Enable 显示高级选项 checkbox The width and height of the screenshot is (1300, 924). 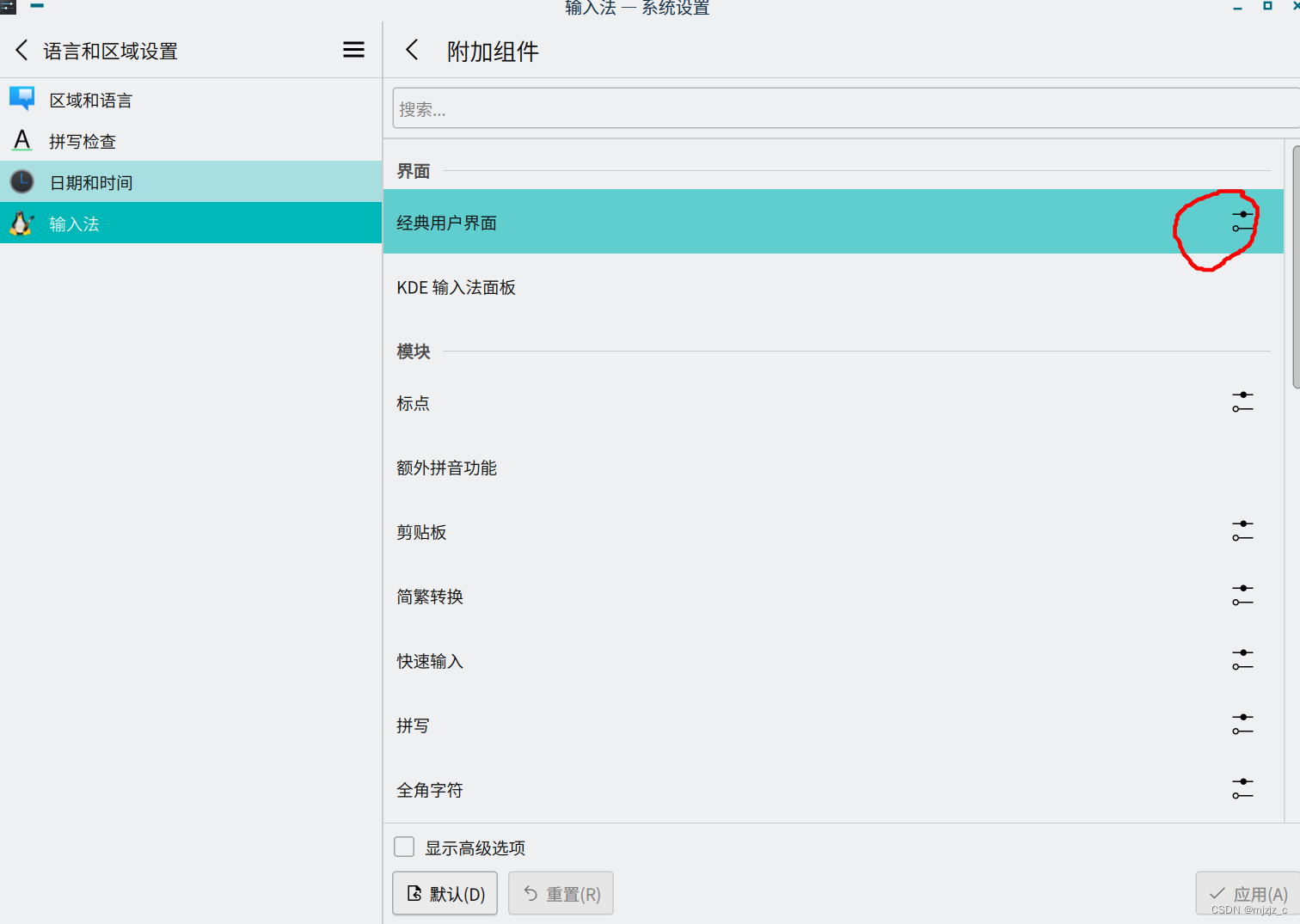[x=404, y=847]
